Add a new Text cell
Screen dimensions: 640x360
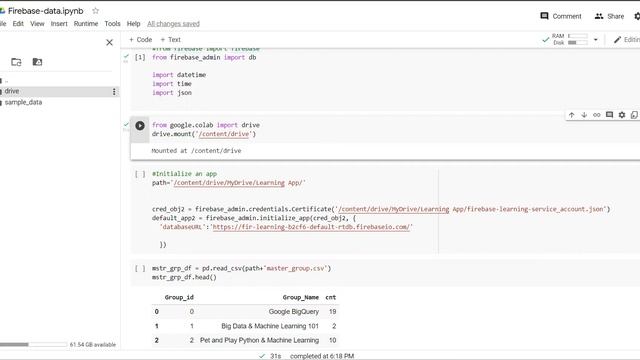[x=170, y=40]
